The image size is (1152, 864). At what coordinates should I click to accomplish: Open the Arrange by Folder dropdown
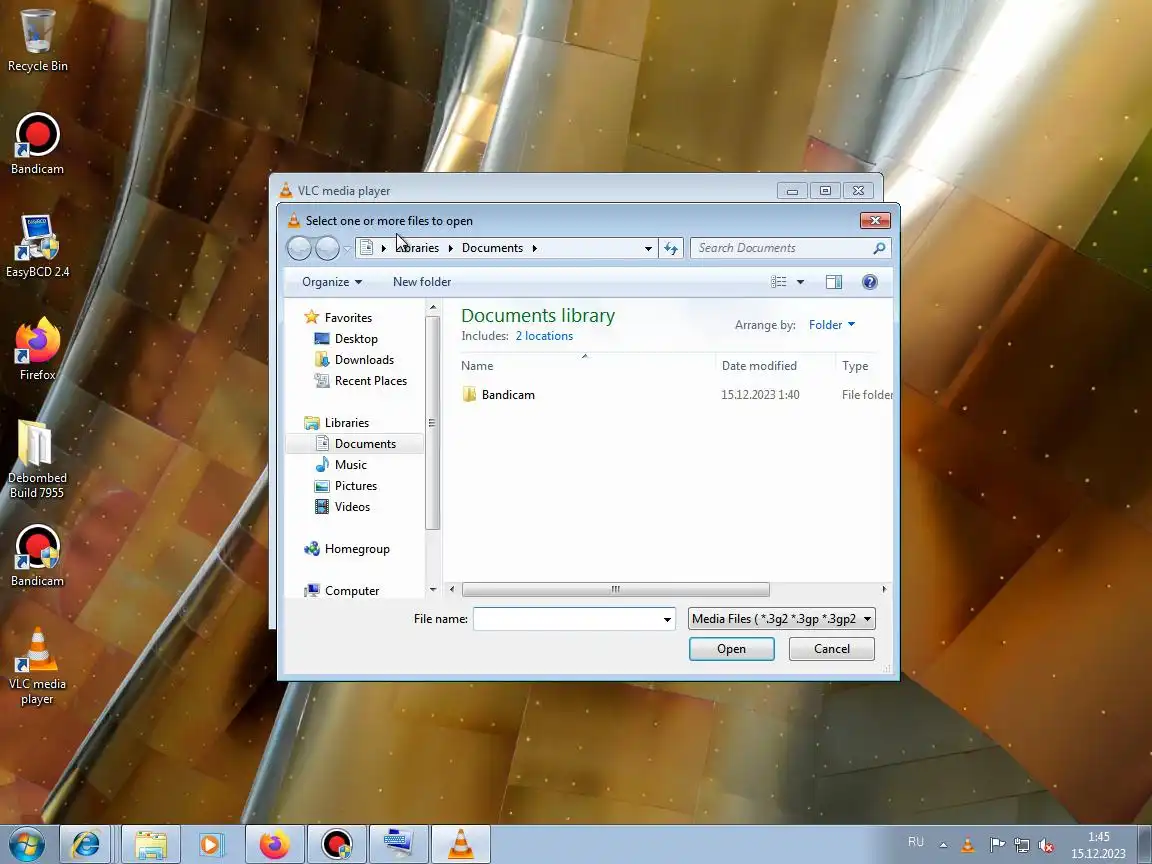point(832,325)
